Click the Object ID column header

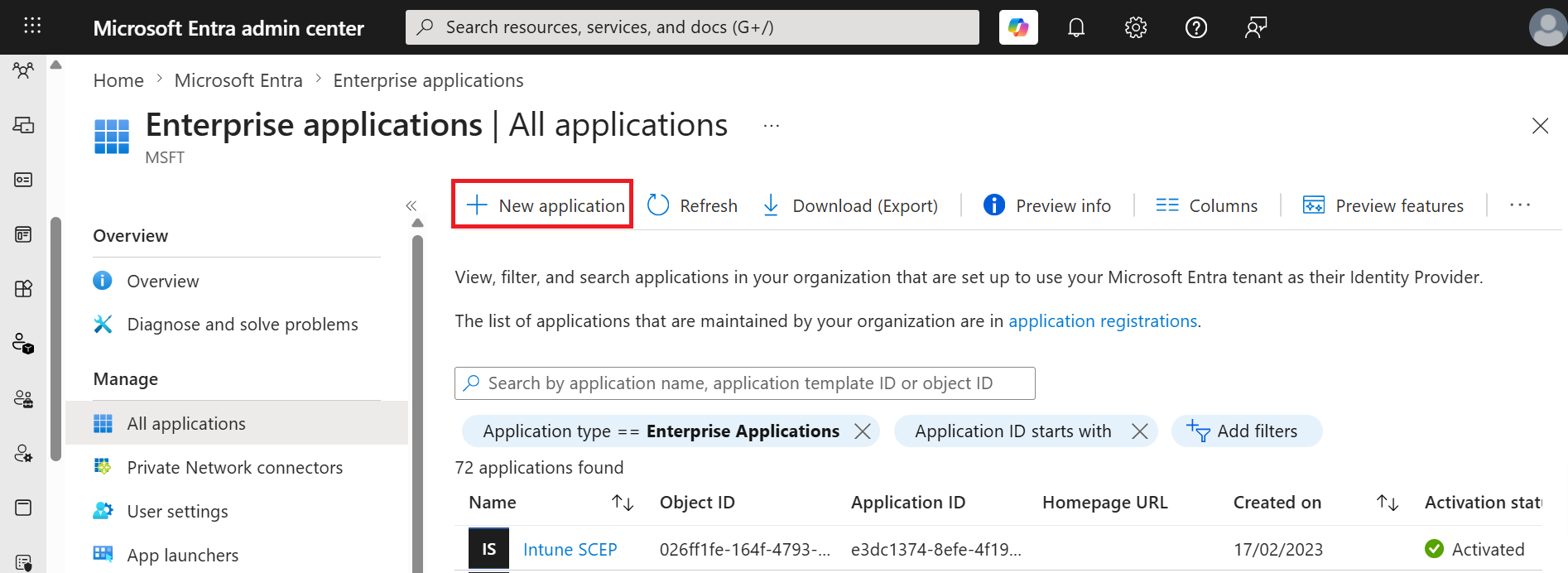pos(697,503)
